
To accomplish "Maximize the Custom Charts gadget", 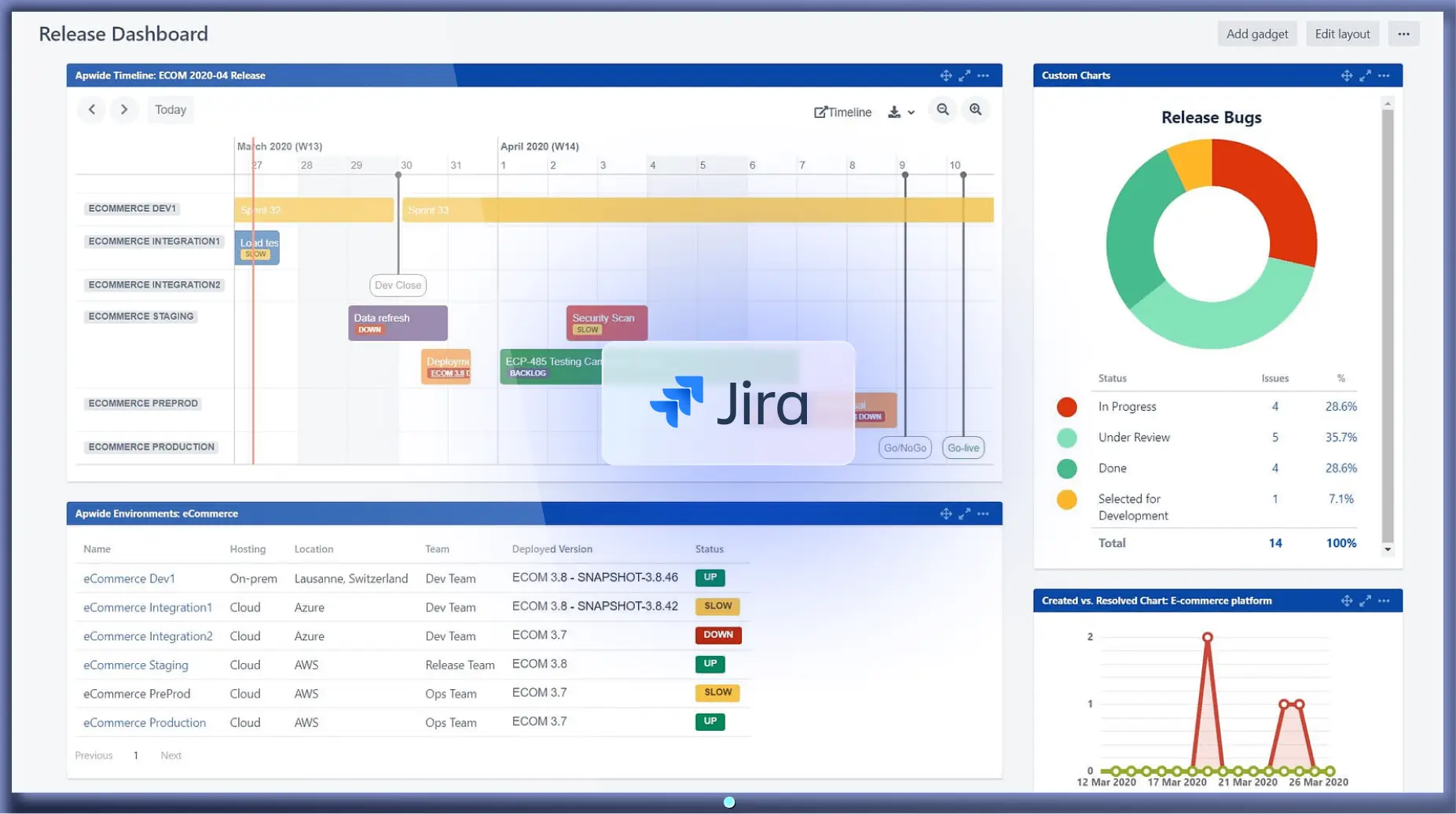I will (1365, 75).
